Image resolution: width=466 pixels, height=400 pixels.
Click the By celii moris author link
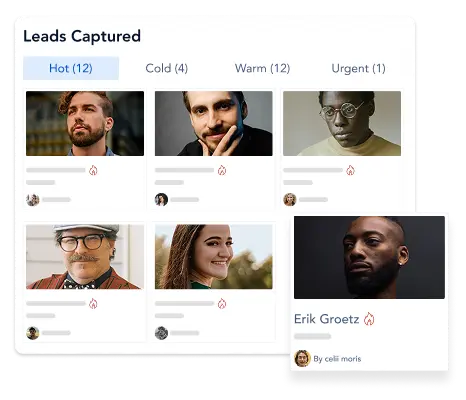click(337, 359)
